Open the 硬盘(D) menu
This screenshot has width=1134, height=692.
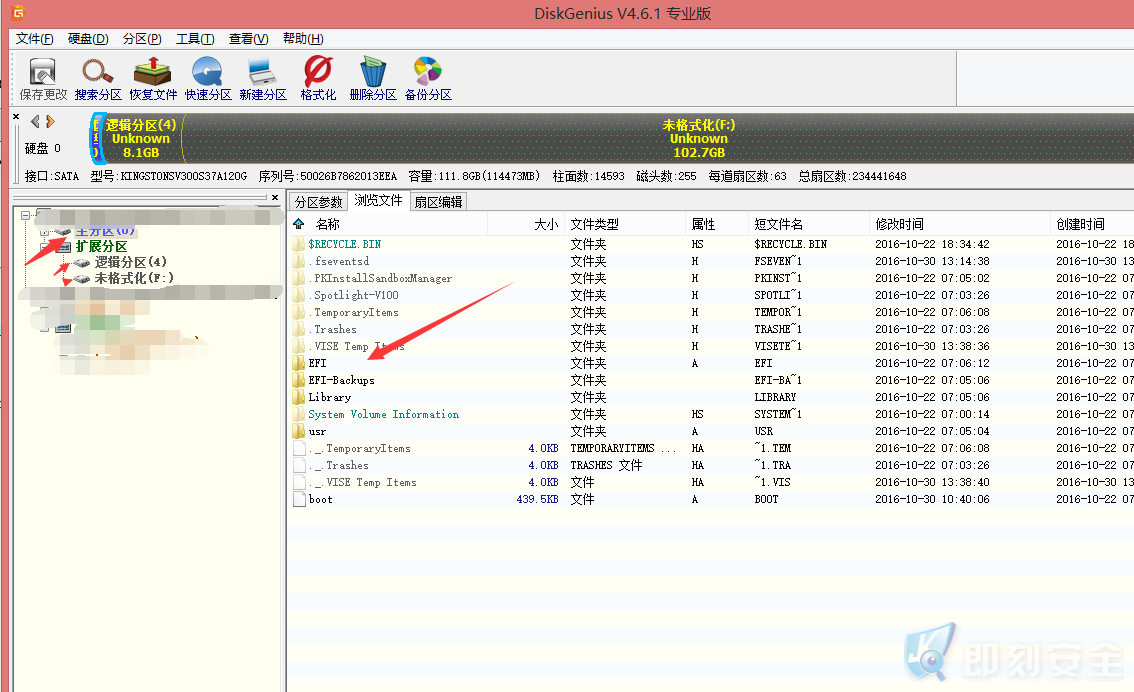88,38
